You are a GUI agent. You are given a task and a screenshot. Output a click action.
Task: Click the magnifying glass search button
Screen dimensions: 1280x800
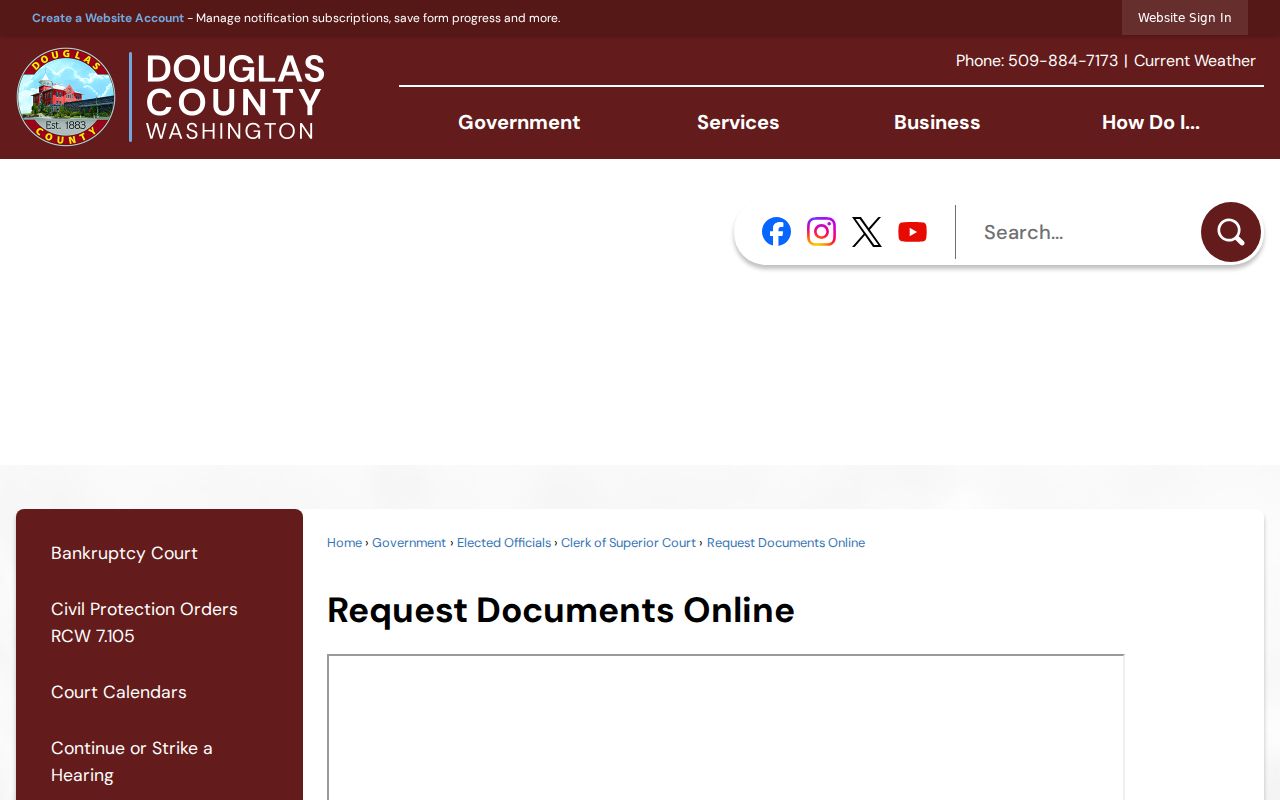(1231, 232)
